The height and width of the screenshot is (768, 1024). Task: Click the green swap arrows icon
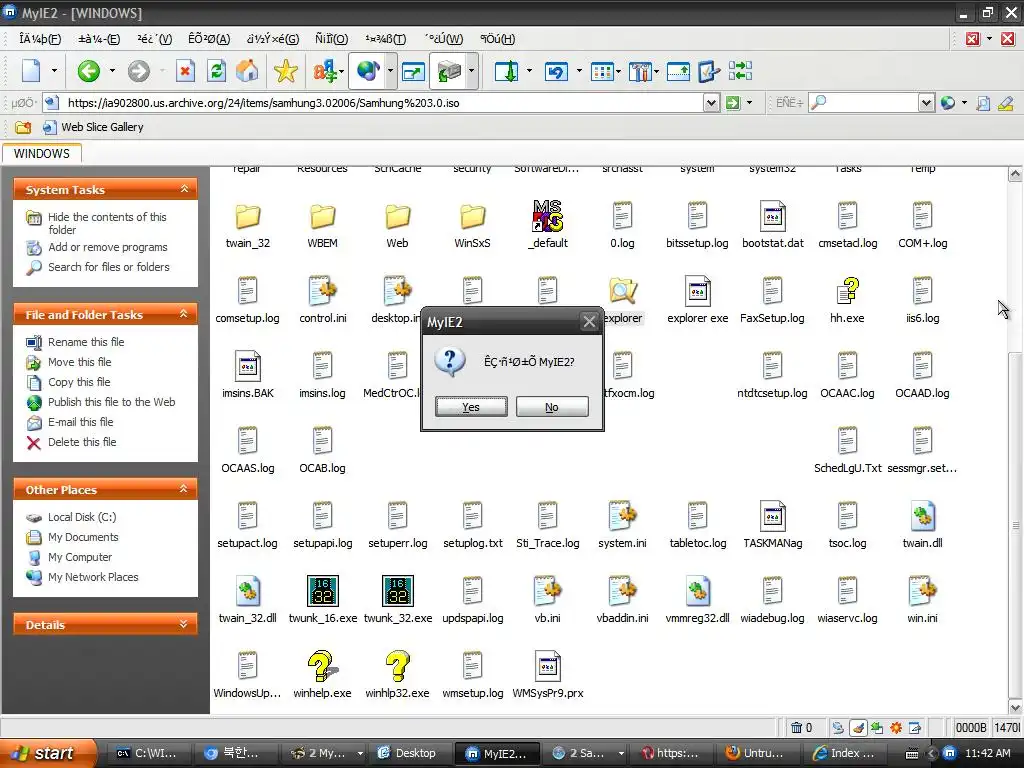point(740,71)
